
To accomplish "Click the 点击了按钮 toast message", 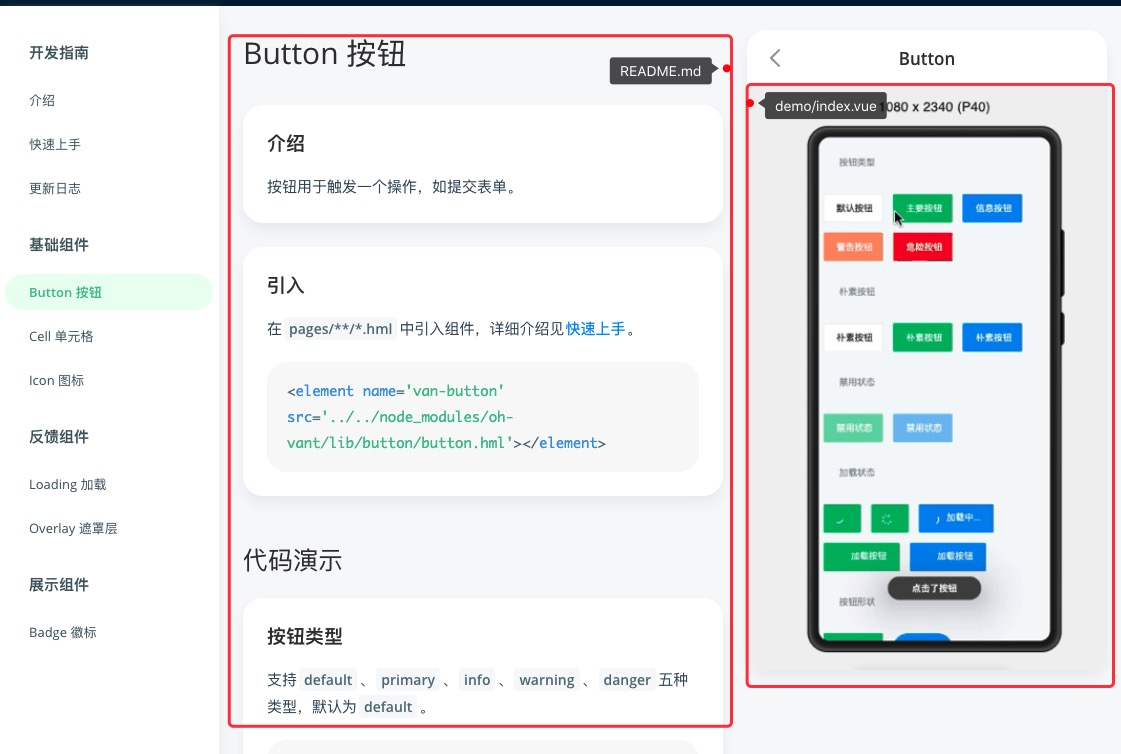I will pyautogui.click(x=934, y=588).
